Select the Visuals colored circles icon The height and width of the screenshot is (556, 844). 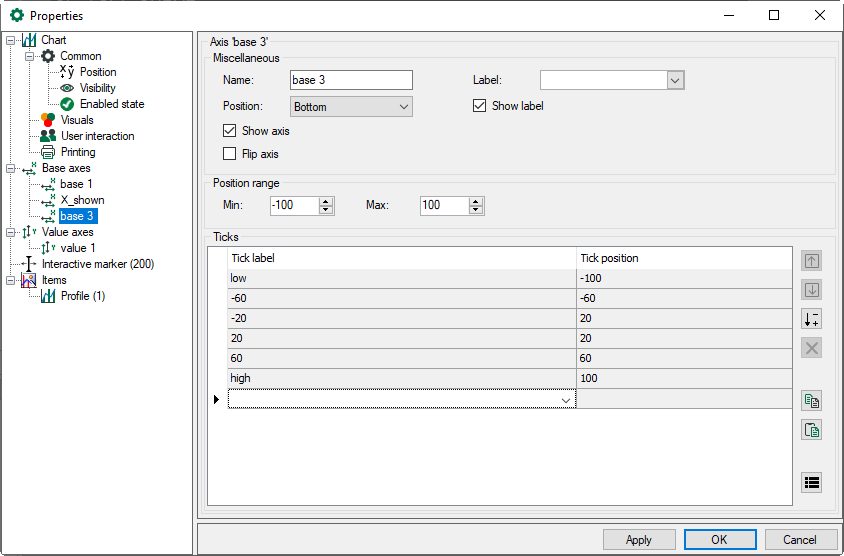[48, 120]
